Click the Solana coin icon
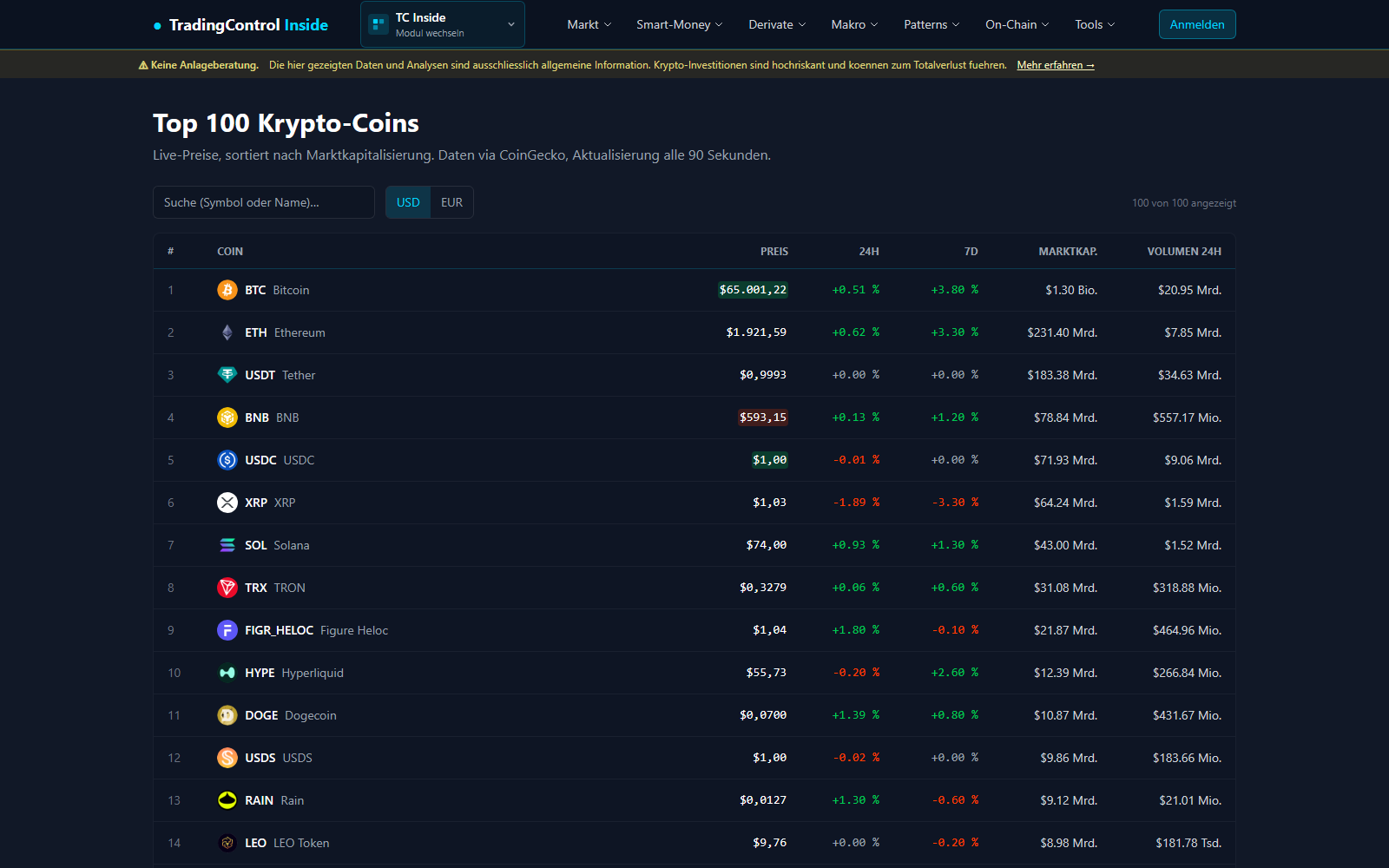Screen dimensions: 1389x868 point(227,545)
